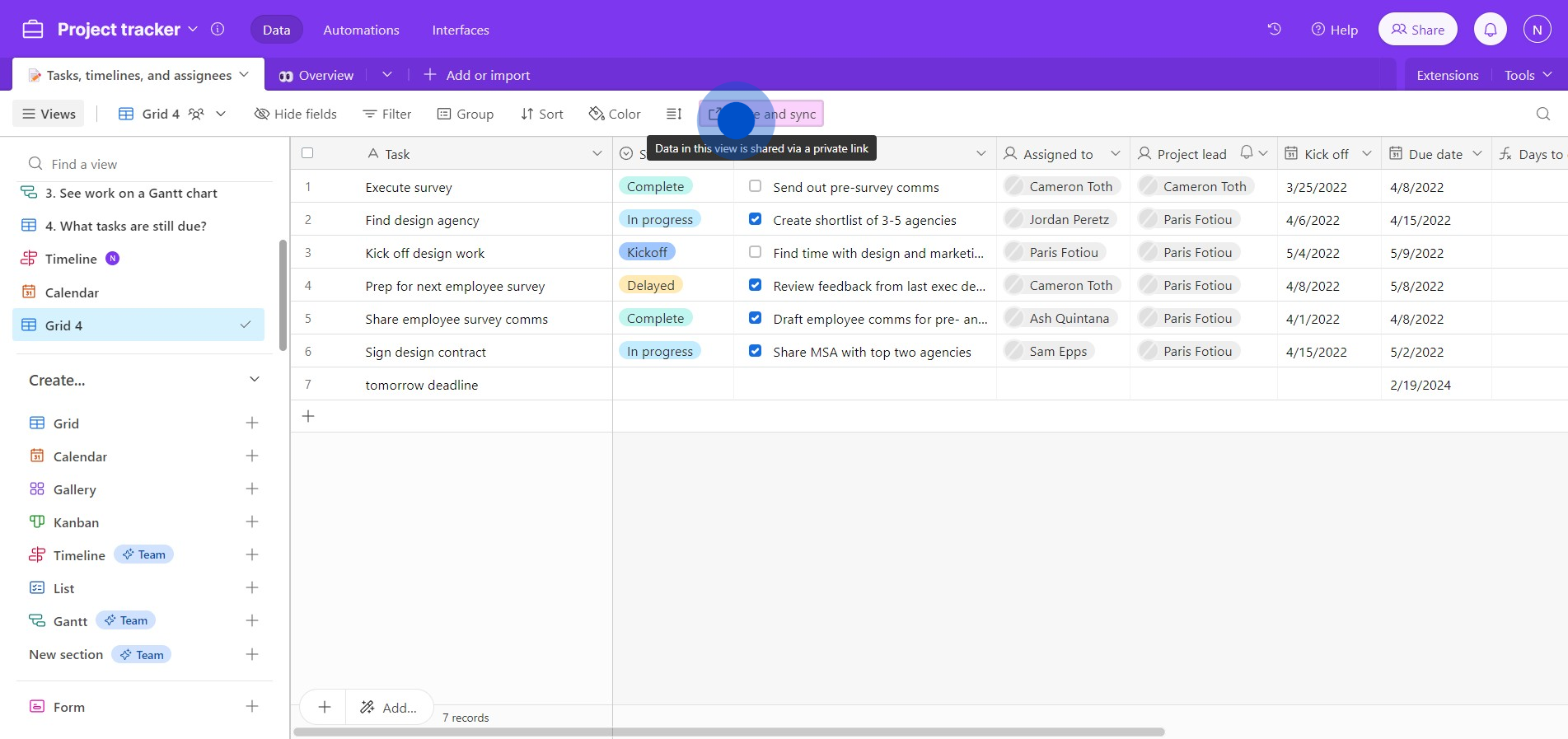Open the Task column dropdown arrow
The height and width of the screenshot is (739, 1568).
point(597,154)
